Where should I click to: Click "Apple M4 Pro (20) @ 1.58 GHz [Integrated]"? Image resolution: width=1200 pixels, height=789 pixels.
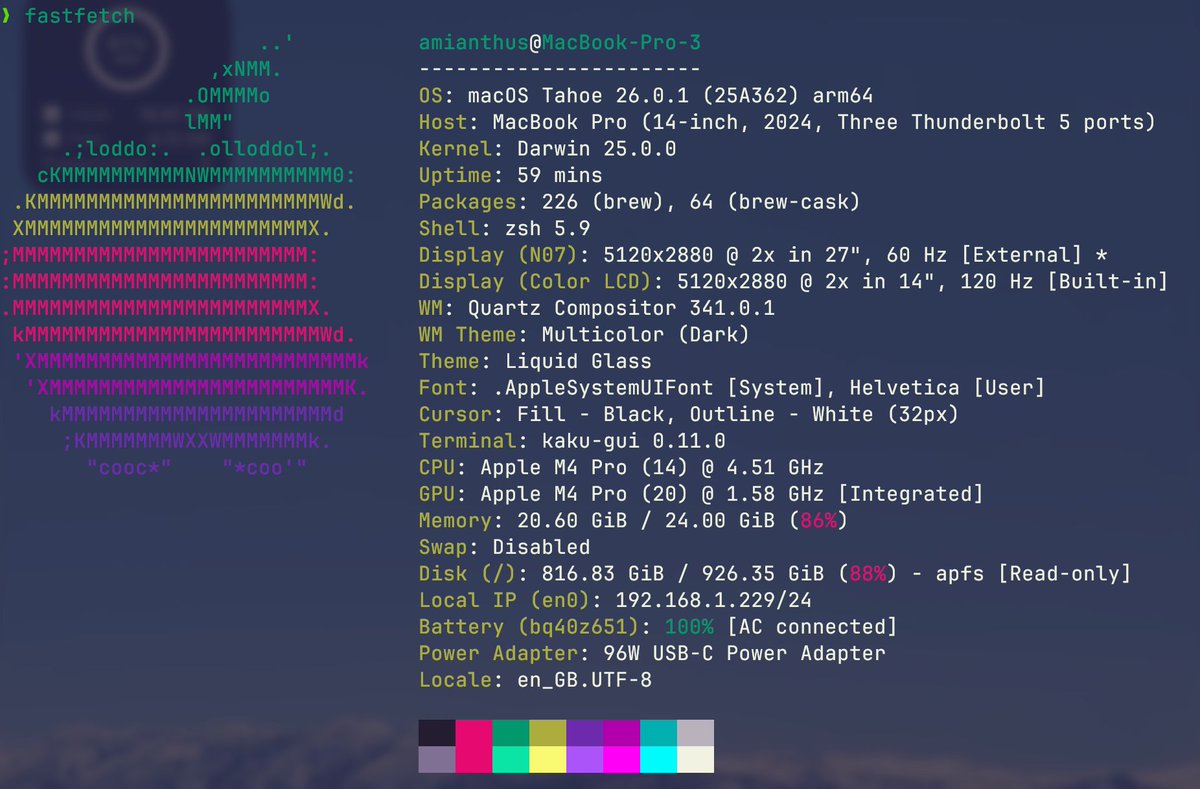click(x=732, y=494)
